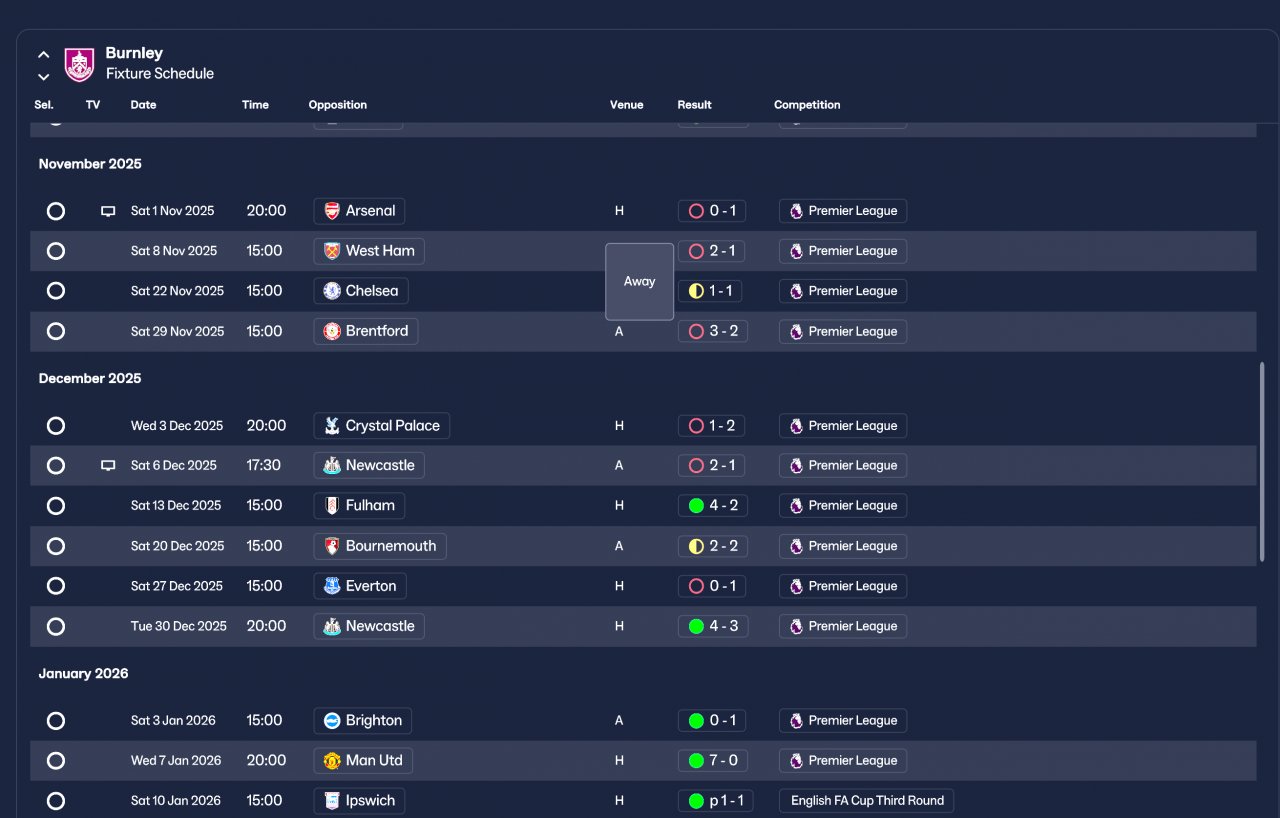Click the down chevron beside Burnley
Image resolution: width=1280 pixels, height=818 pixels.
(44, 77)
